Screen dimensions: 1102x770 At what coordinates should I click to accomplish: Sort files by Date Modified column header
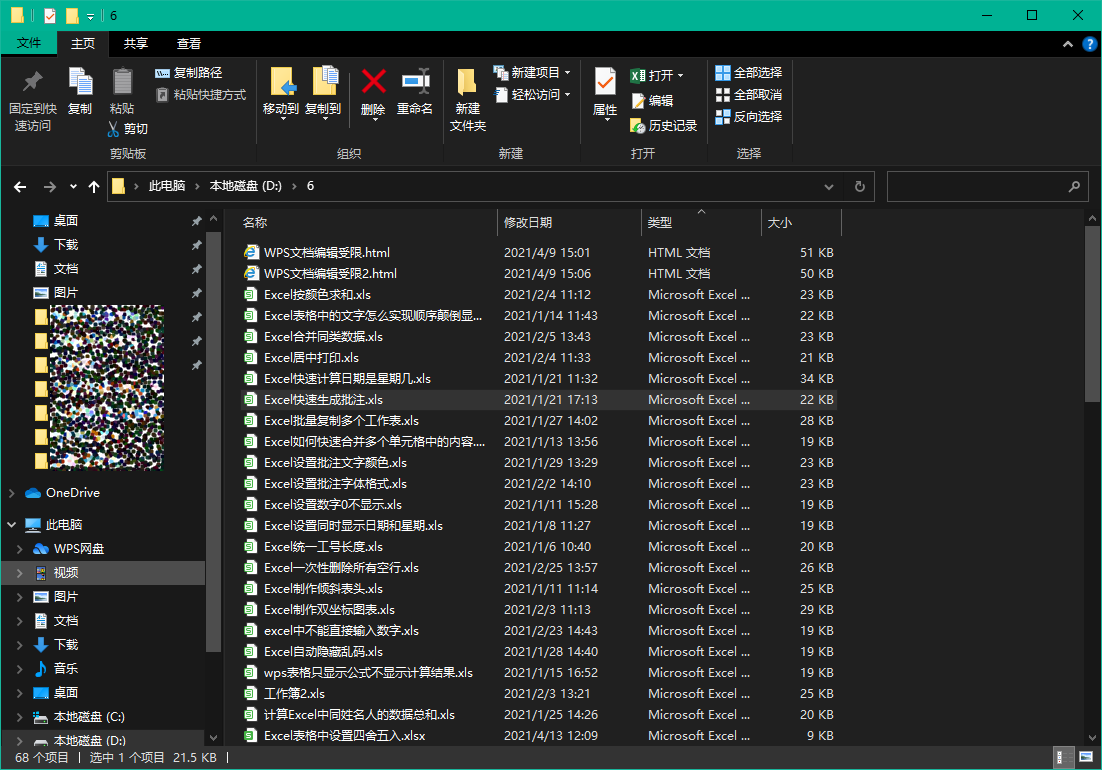point(528,223)
